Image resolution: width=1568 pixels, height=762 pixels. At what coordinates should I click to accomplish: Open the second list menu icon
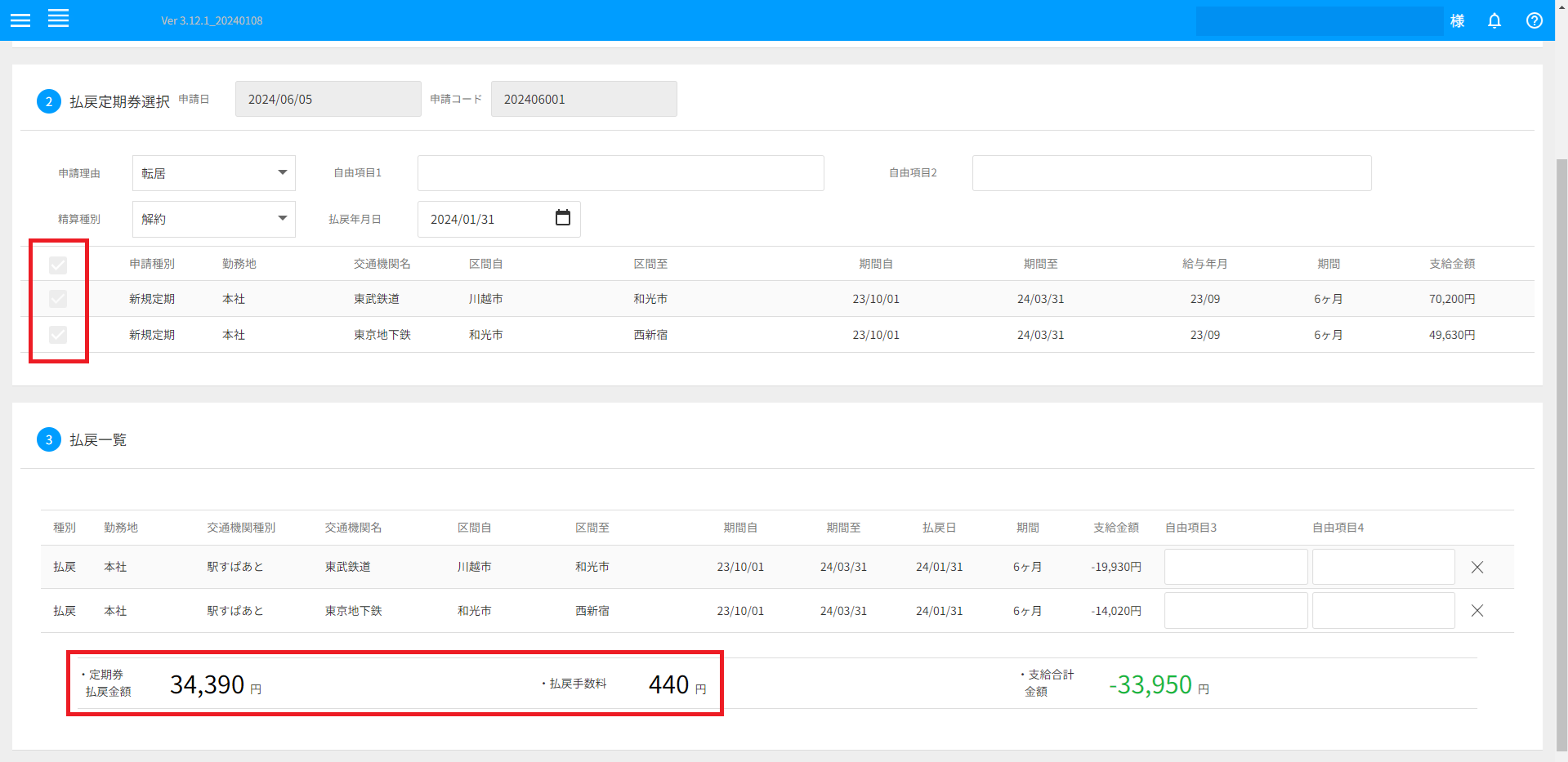pos(58,19)
